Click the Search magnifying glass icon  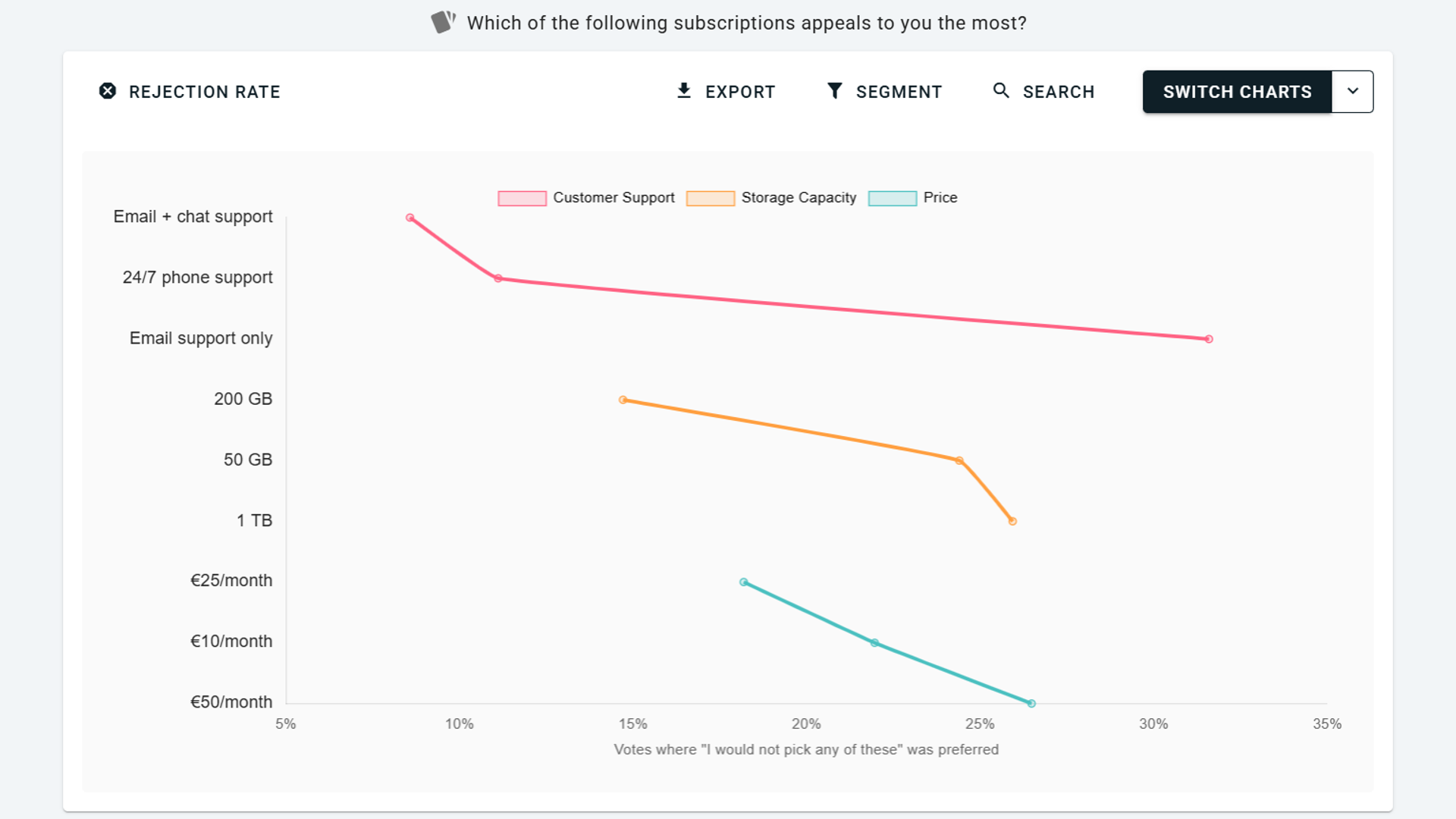pyautogui.click(x=1001, y=91)
